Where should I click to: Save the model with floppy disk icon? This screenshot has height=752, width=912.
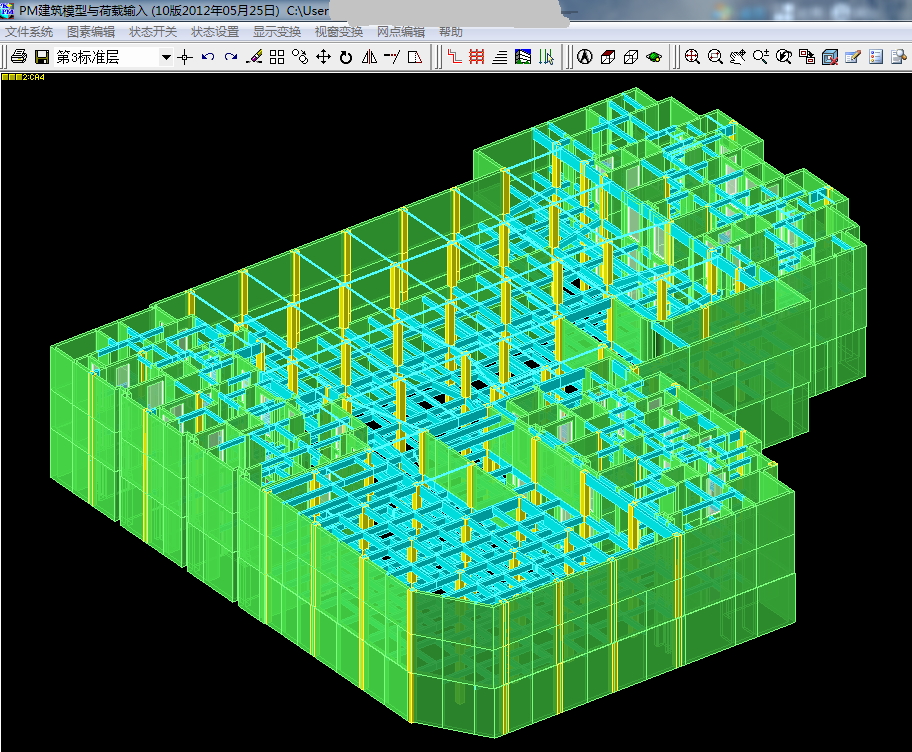tap(42, 57)
